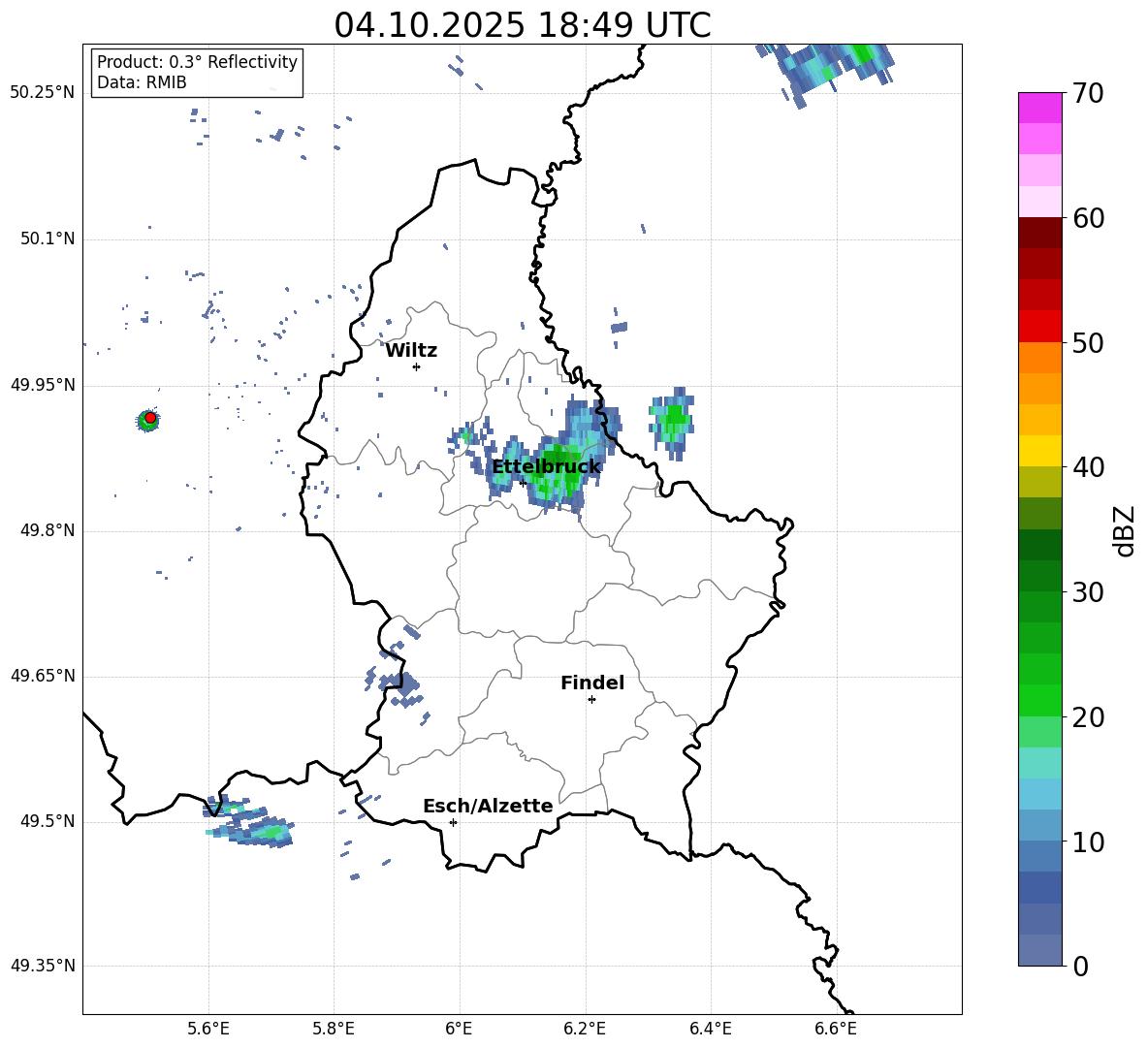Select the Ettelbruck city label
Viewport: 1148px width, 1048px height.
coord(546,466)
